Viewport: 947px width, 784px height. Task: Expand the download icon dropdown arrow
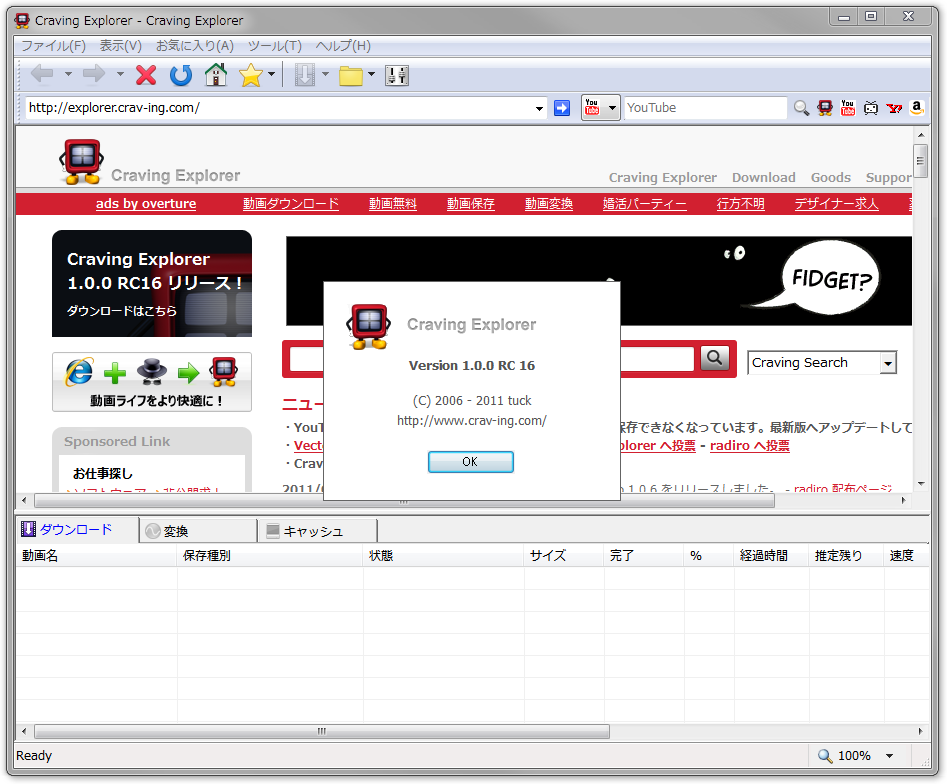point(326,74)
